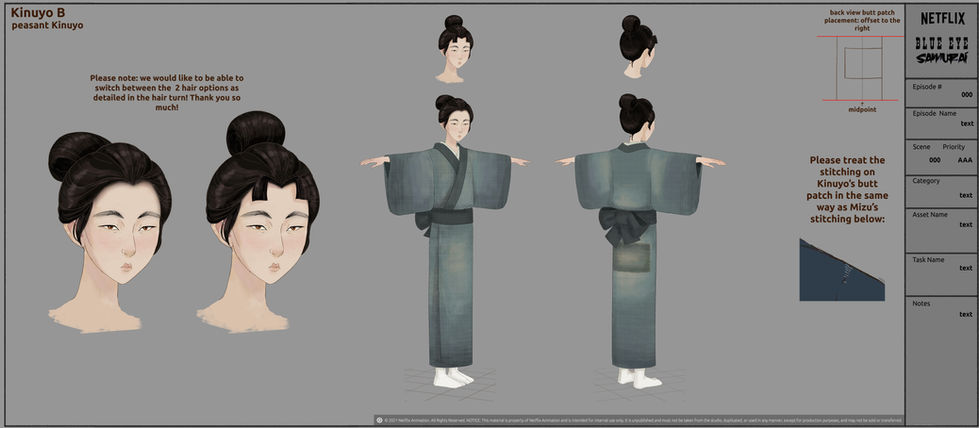979x428 pixels.
Task: Click the "Priority" label
Action: tap(953, 147)
